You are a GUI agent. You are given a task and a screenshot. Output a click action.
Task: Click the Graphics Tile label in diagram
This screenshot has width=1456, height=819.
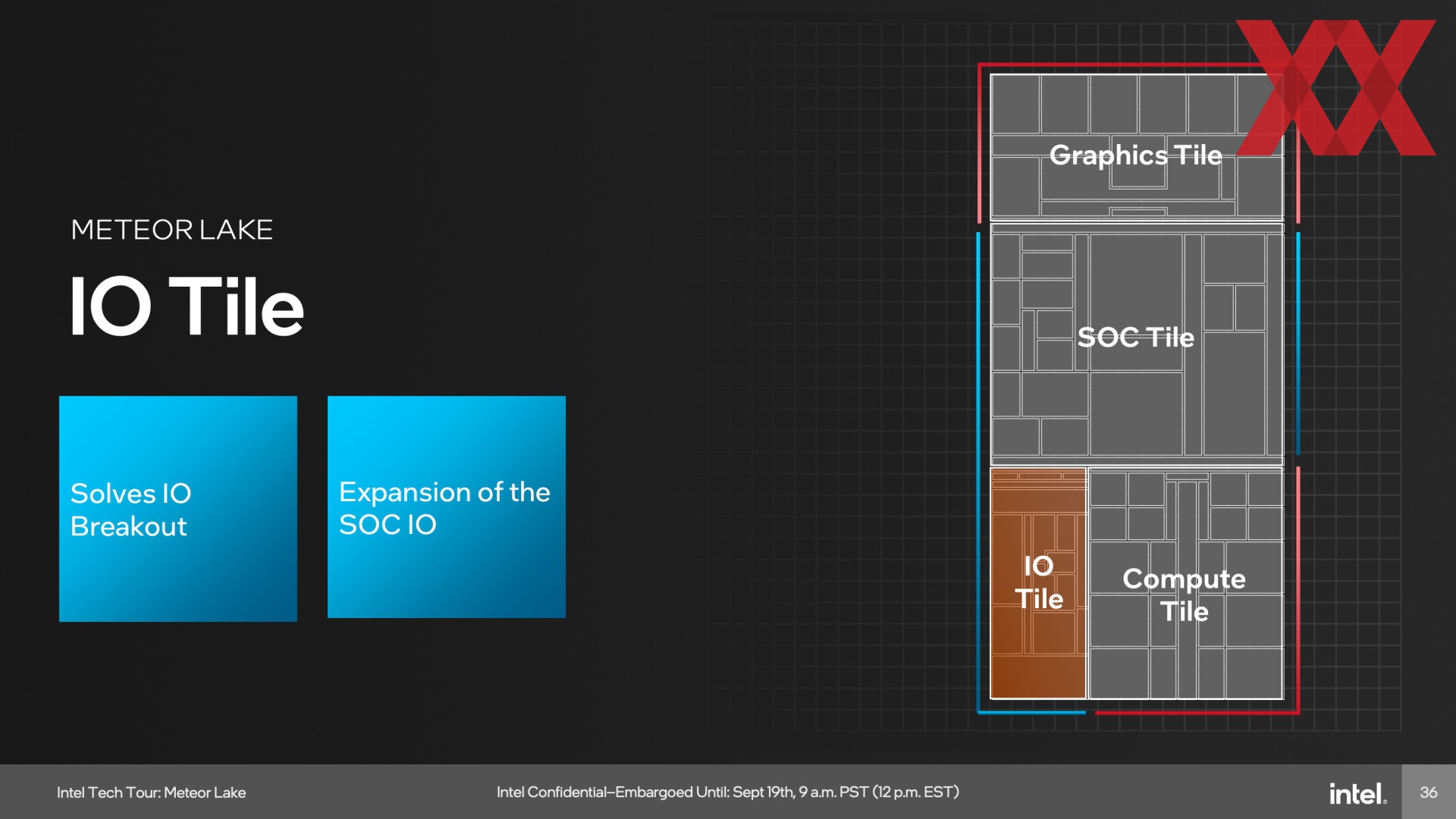pyautogui.click(x=1135, y=155)
